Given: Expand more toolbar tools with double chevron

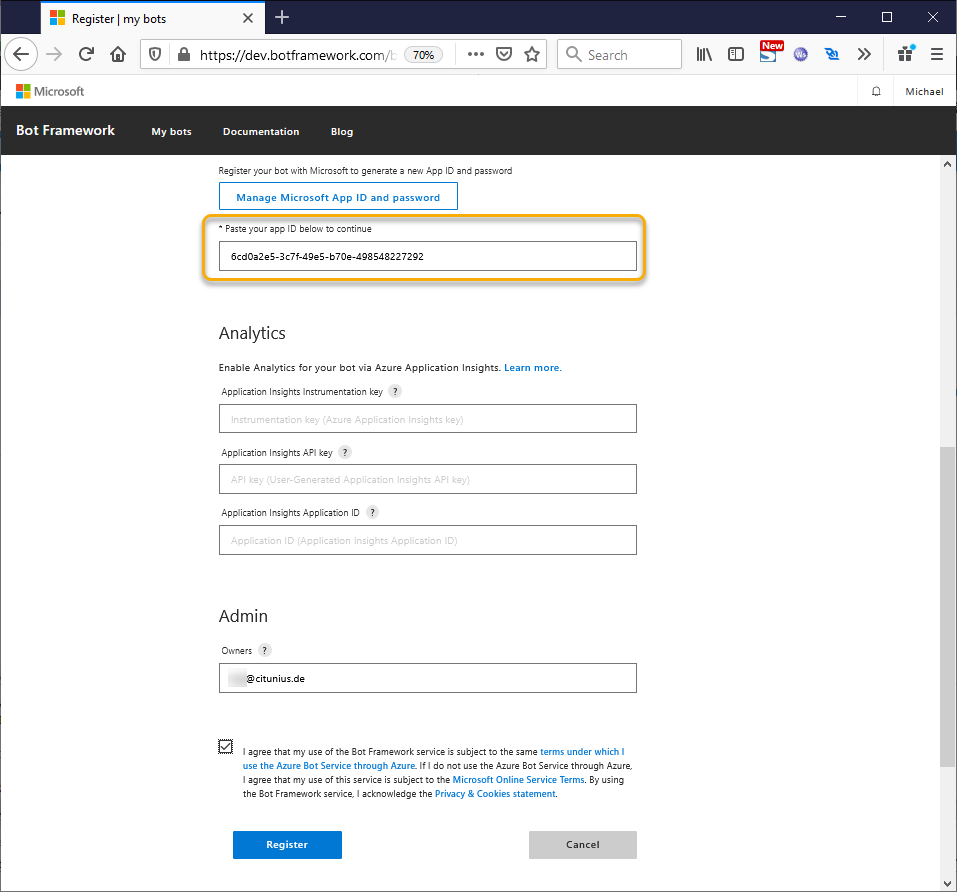Looking at the screenshot, I should coord(864,54).
